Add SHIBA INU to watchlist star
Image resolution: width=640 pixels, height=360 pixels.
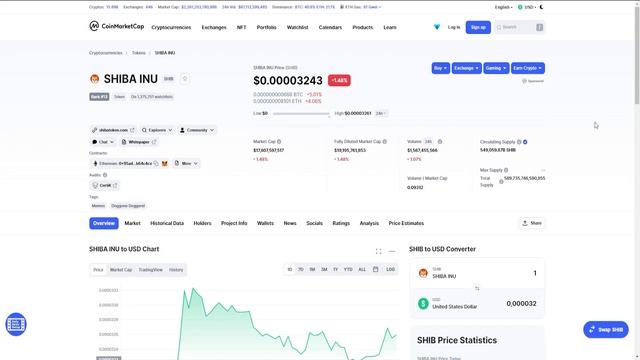tap(184, 79)
